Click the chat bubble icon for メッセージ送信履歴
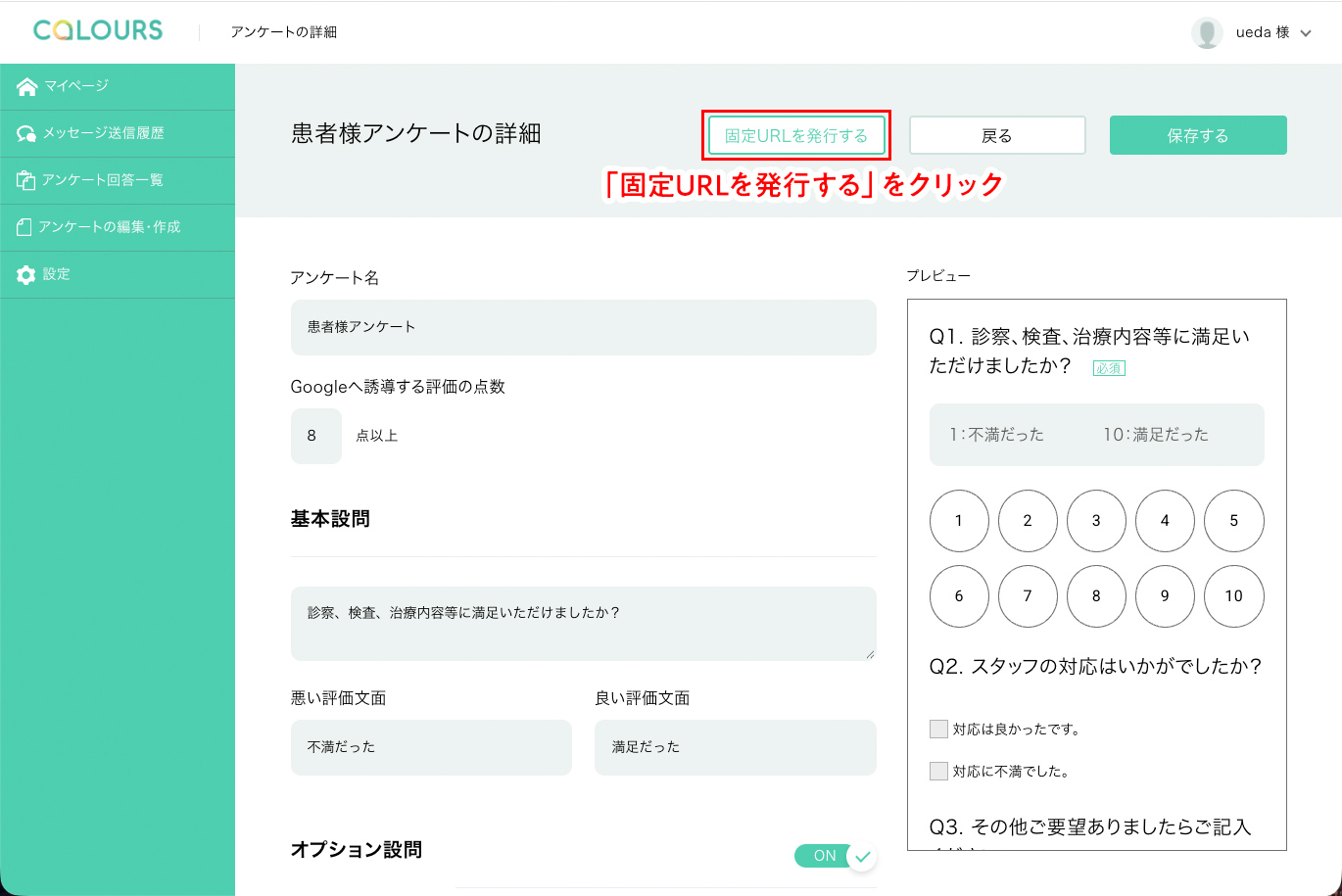Screen dimensions: 1342x896 pos(26,134)
